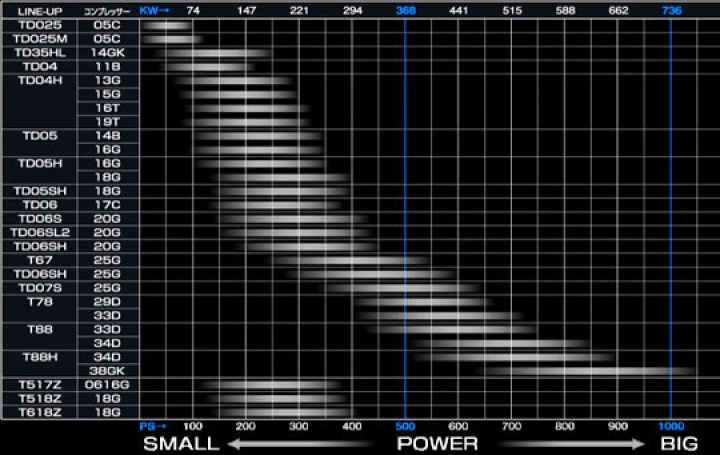Viewport: 720px width, 455px height.
Task: Click the left-pointing arrow beside SMALL
Action: click(x=300, y=443)
